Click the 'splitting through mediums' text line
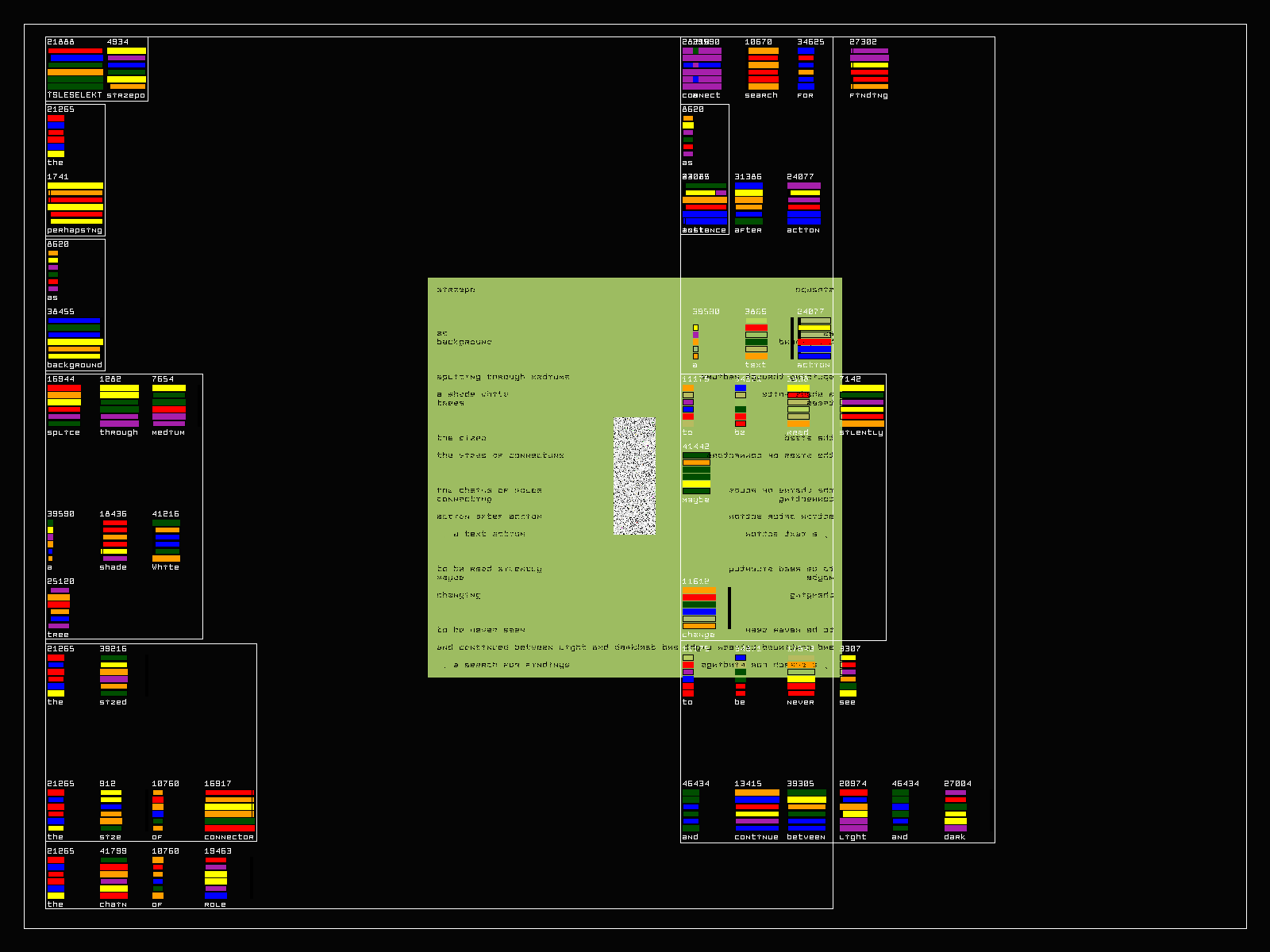The image size is (1270, 952). [502, 377]
